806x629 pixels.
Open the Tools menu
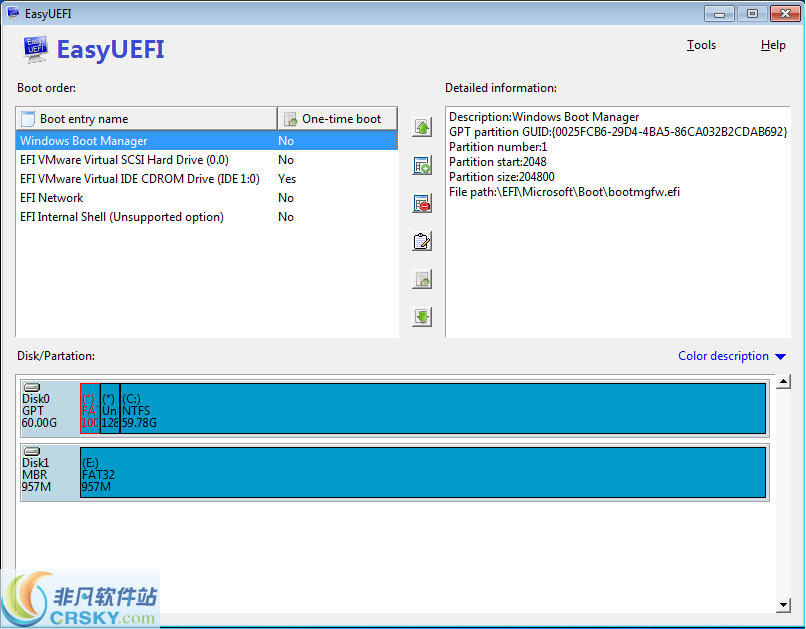click(701, 45)
